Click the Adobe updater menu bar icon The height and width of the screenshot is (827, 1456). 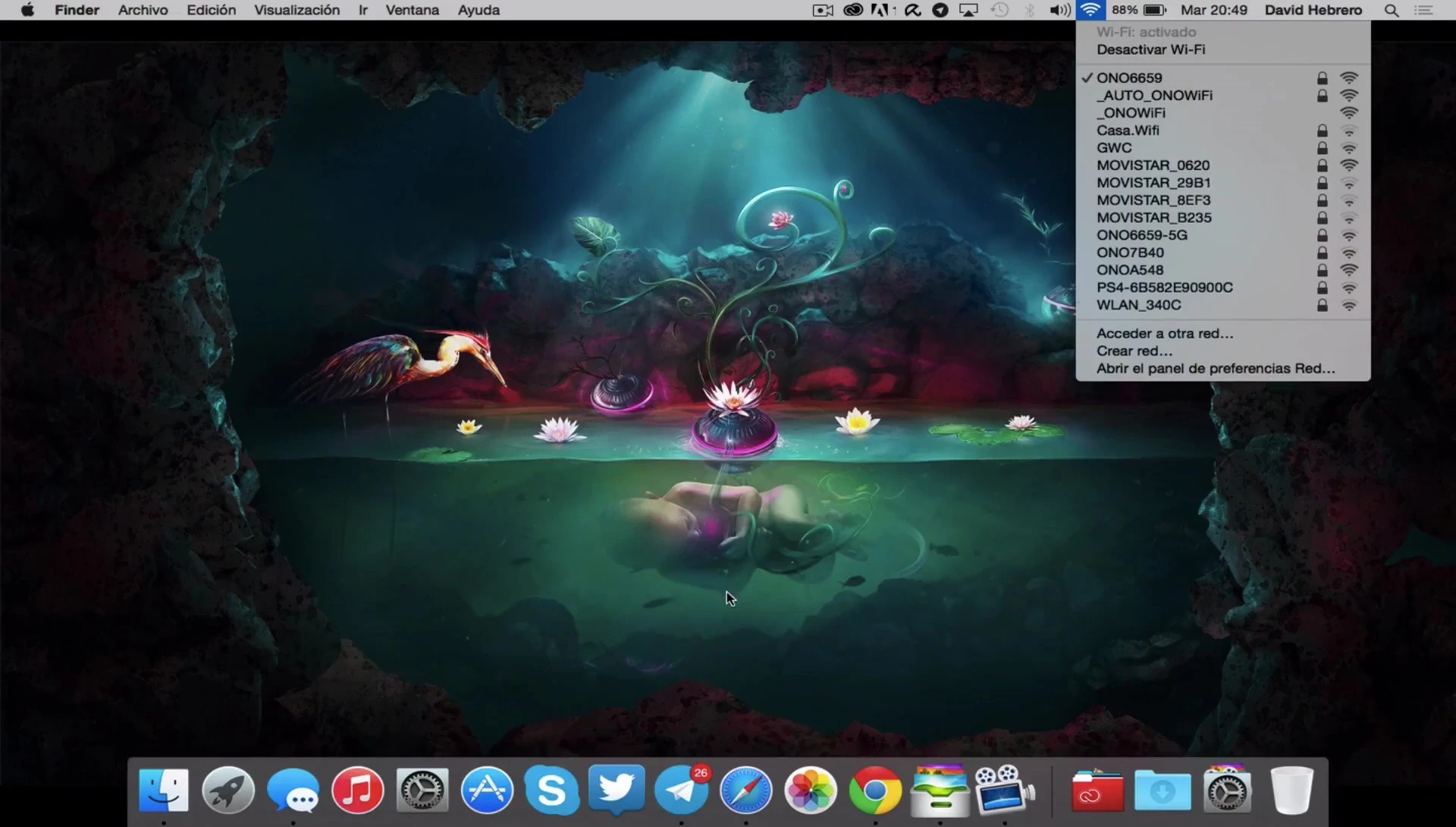click(883, 10)
